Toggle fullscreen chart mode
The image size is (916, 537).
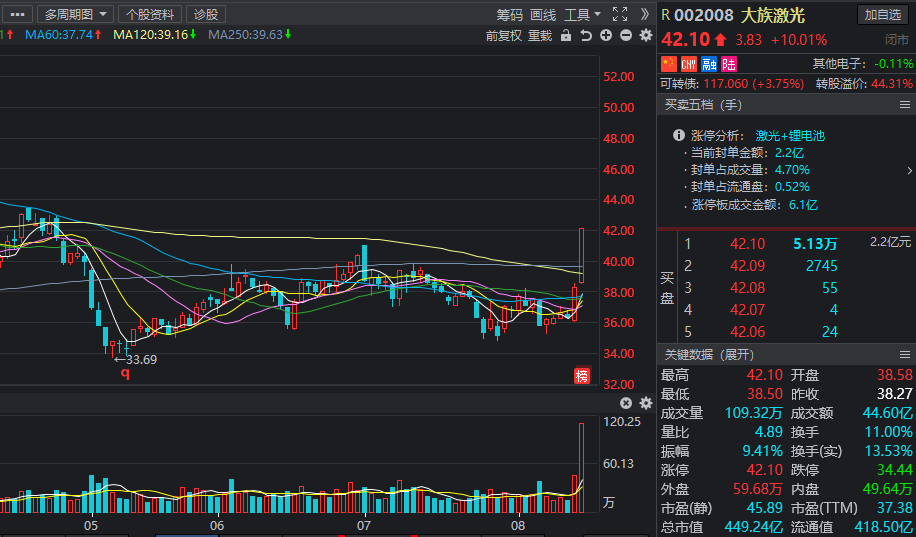click(x=620, y=14)
